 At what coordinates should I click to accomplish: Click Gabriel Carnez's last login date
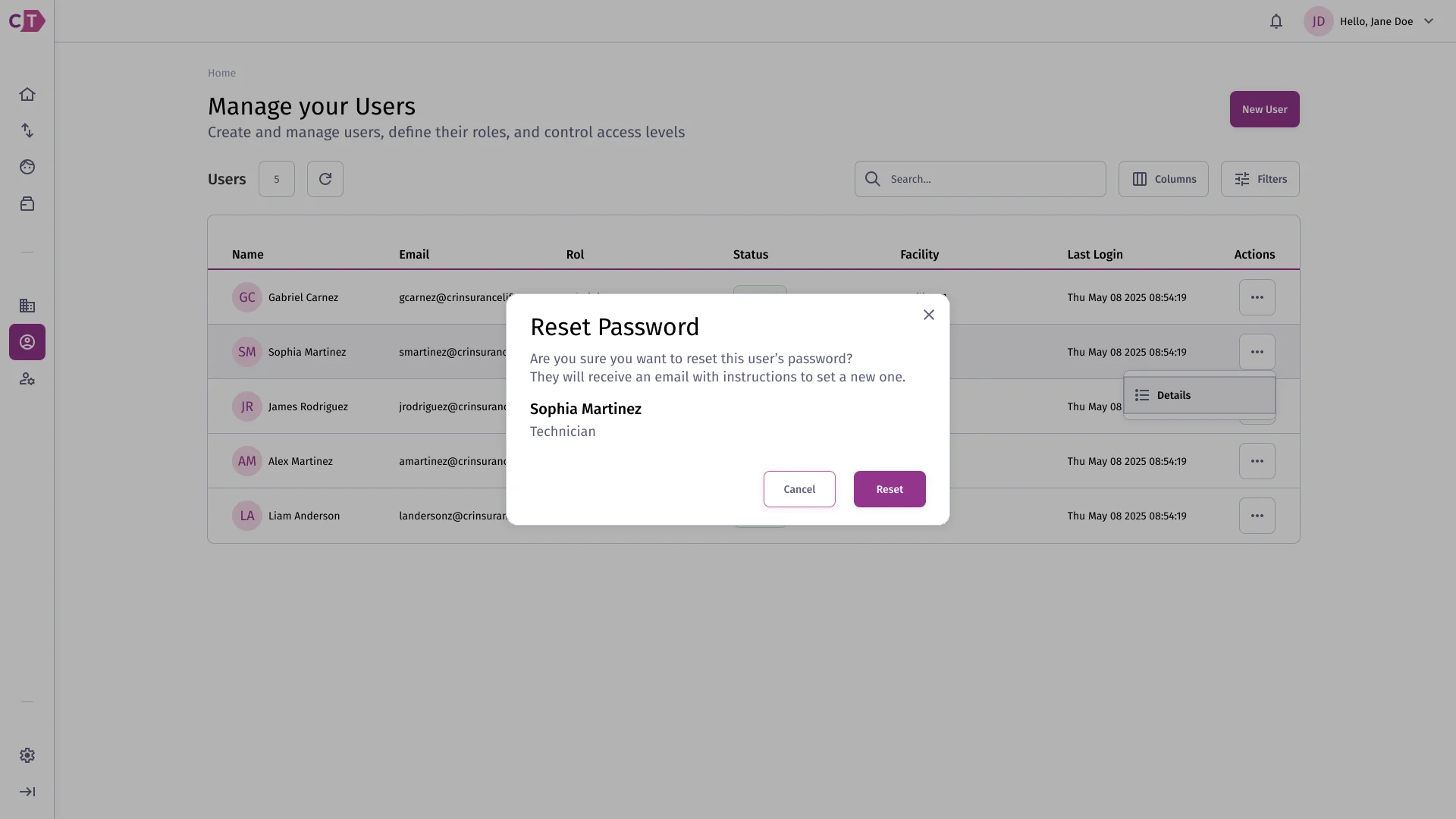[x=1127, y=297]
